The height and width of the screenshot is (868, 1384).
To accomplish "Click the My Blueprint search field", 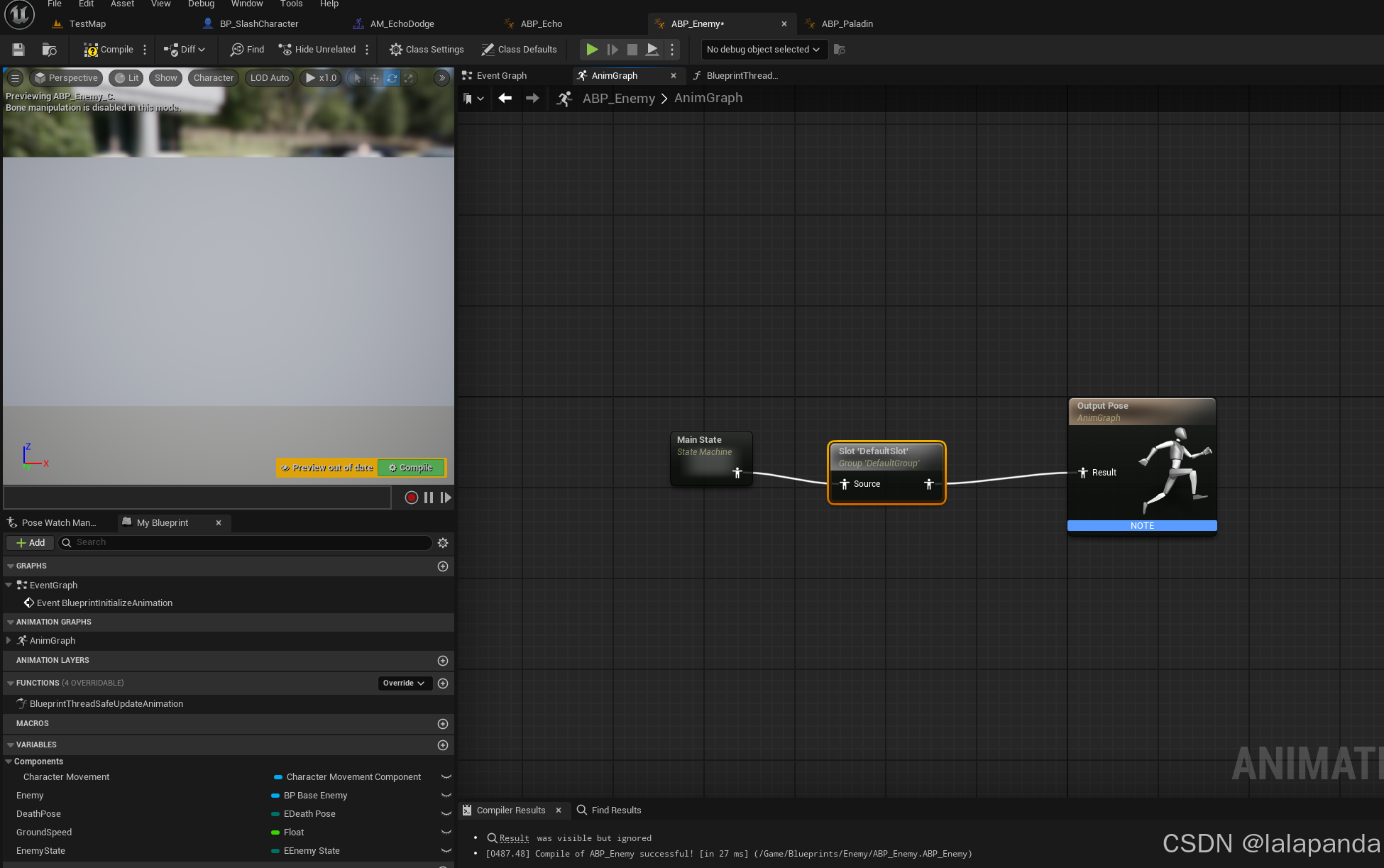I will 248,543.
